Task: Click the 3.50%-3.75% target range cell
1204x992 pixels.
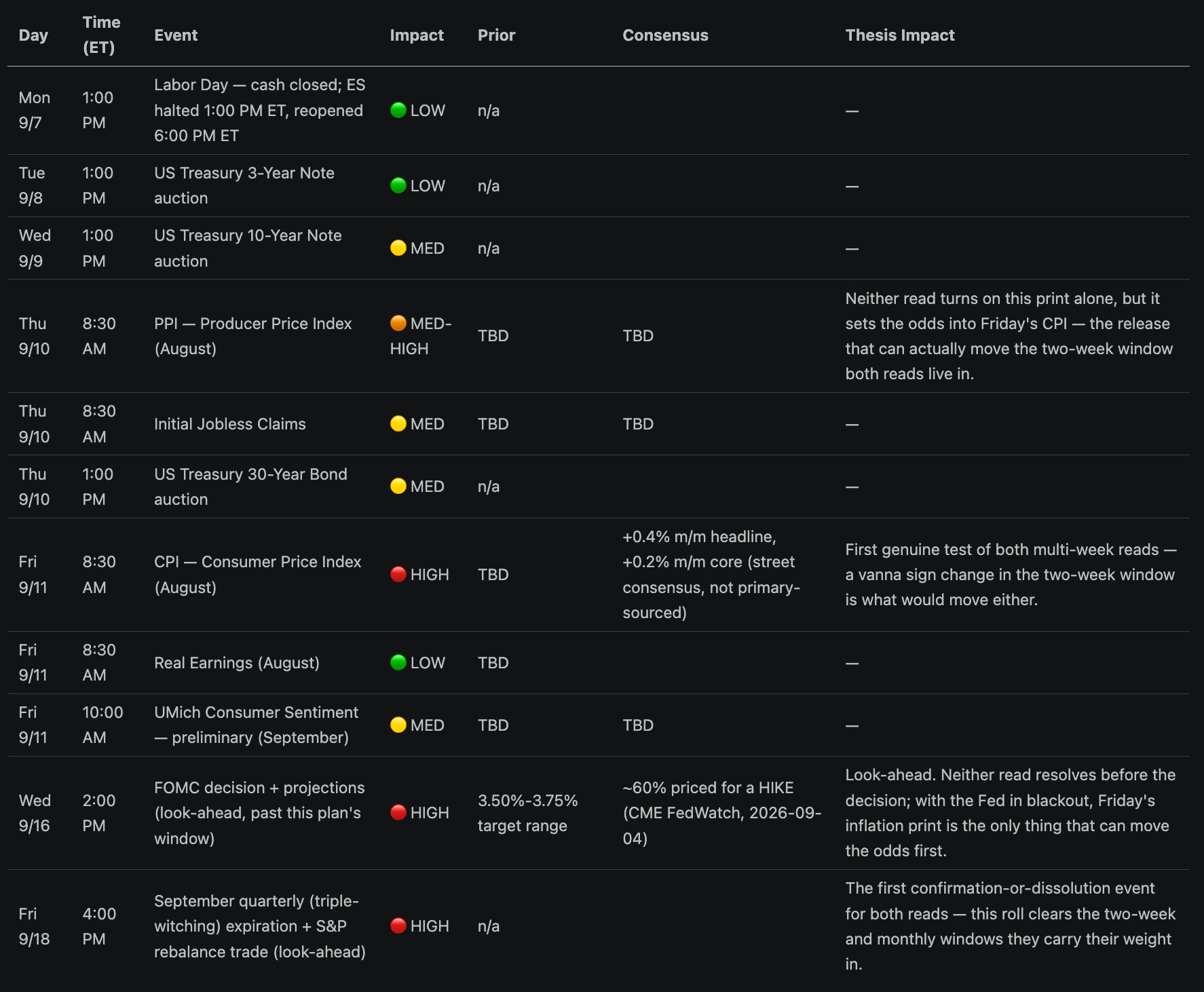Action: click(x=528, y=813)
